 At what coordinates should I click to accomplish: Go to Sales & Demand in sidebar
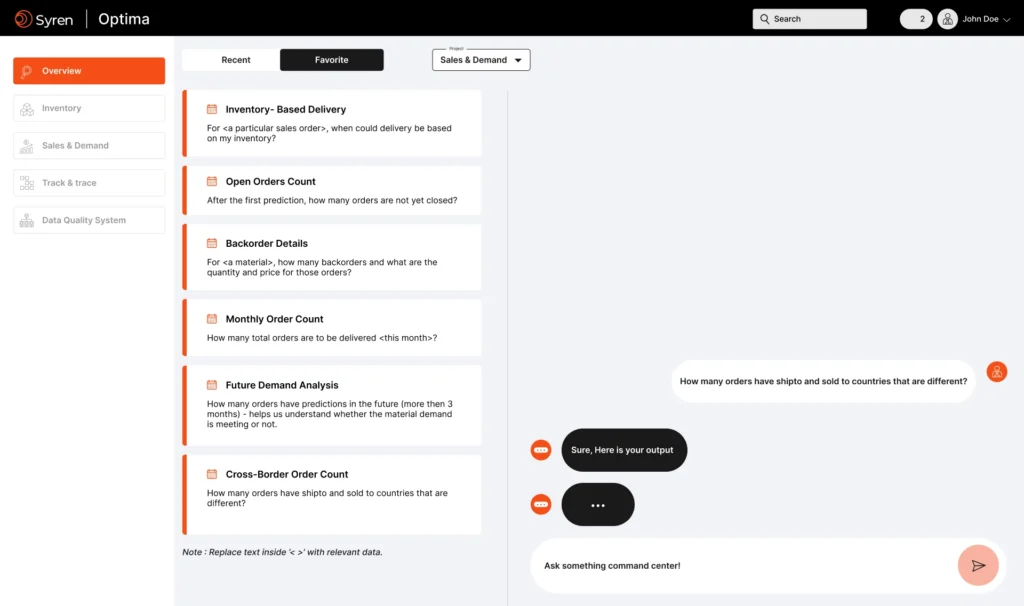(89, 146)
